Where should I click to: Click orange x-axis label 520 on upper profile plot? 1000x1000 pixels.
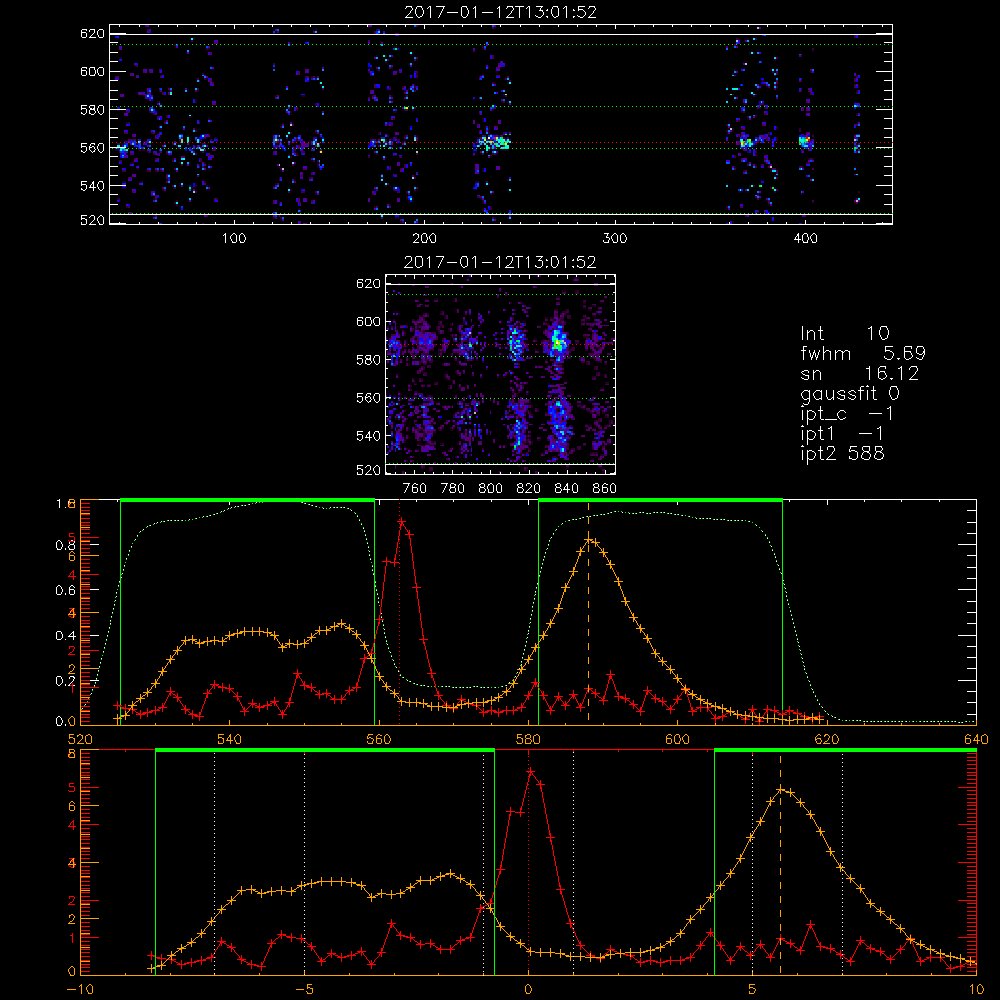tap(80, 739)
